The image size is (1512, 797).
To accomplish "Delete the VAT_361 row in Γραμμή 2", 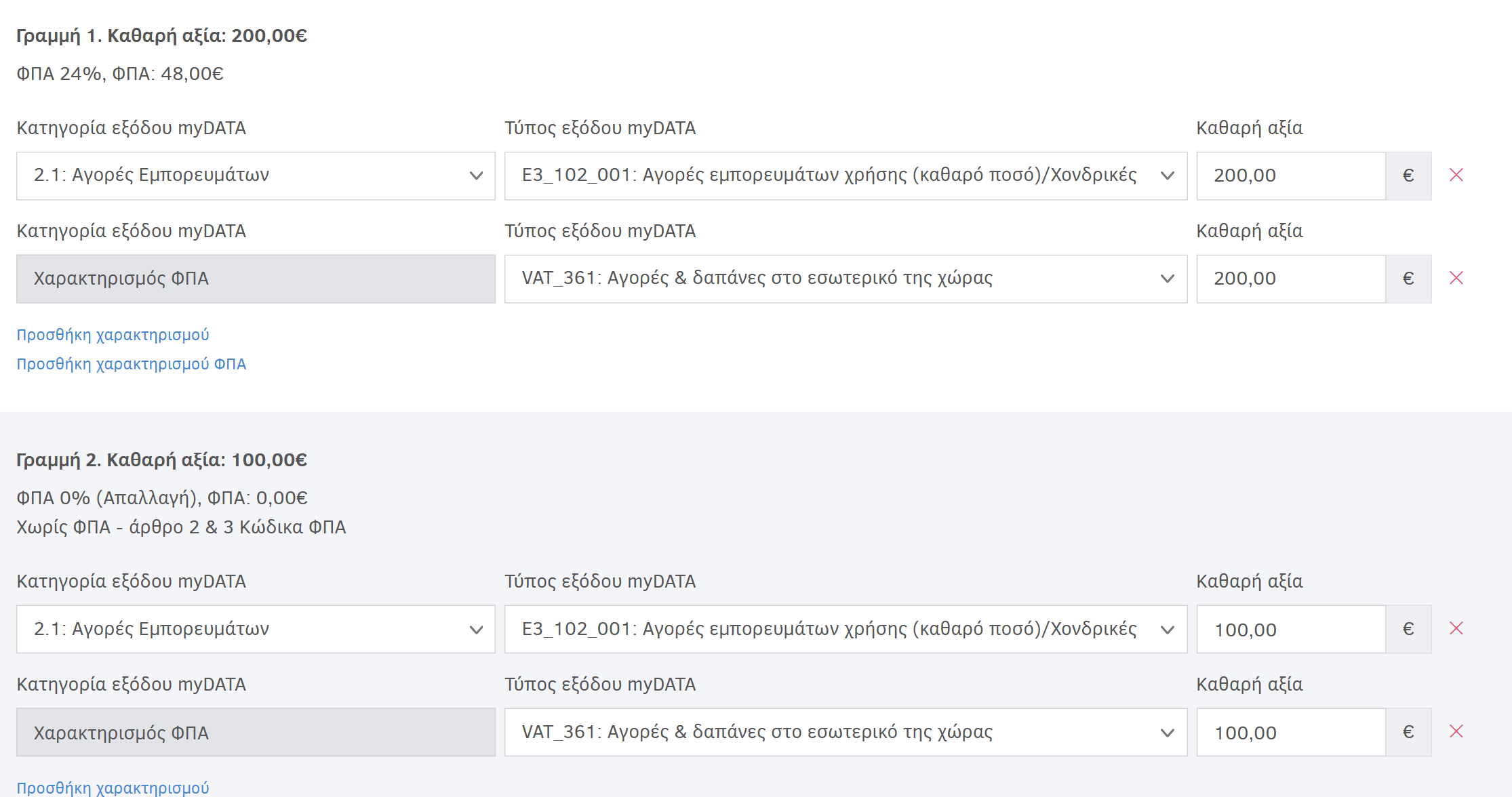I will pos(1456,732).
